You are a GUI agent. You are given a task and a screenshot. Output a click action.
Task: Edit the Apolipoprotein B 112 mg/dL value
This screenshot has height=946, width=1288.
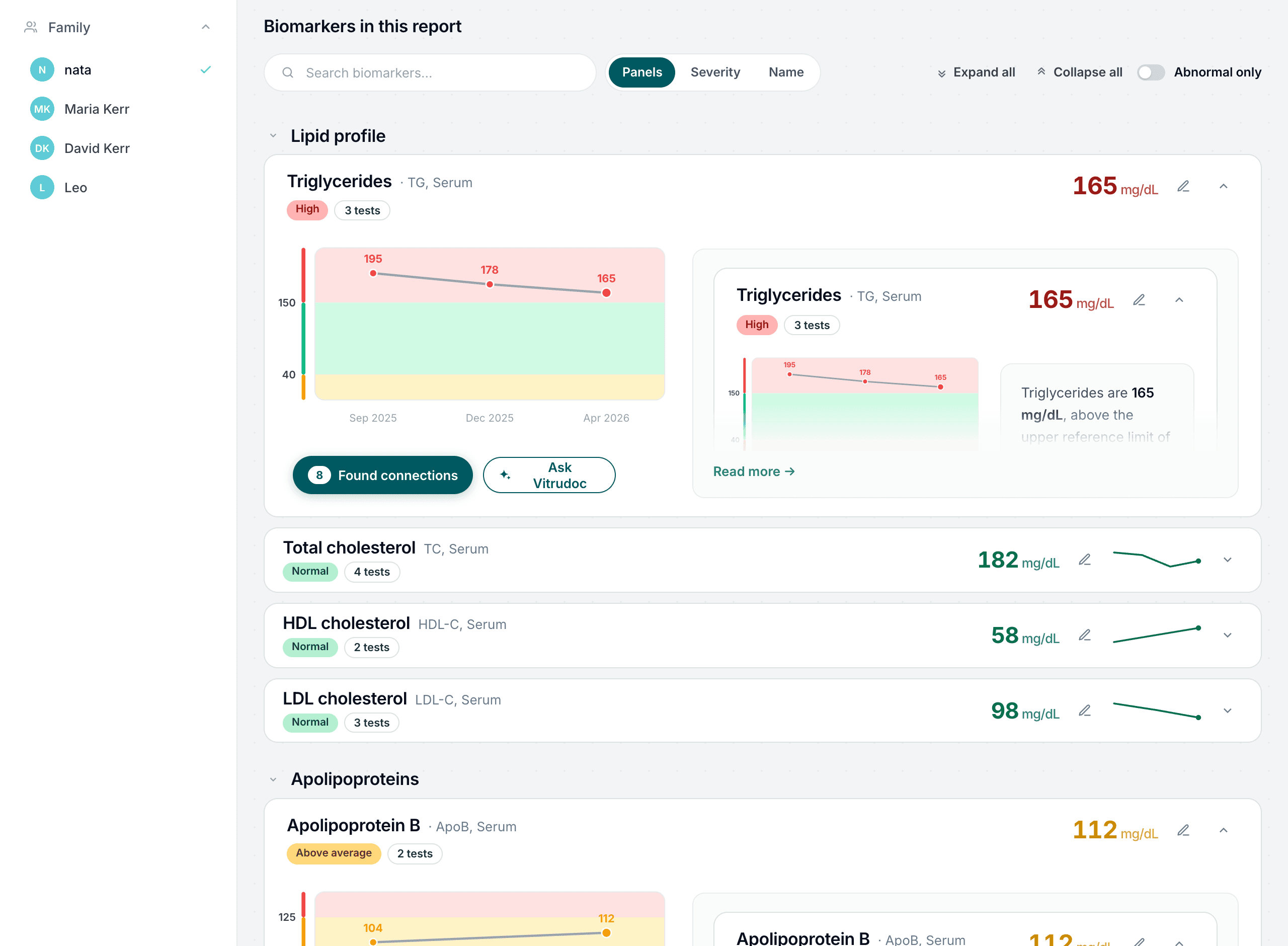click(x=1183, y=830)
